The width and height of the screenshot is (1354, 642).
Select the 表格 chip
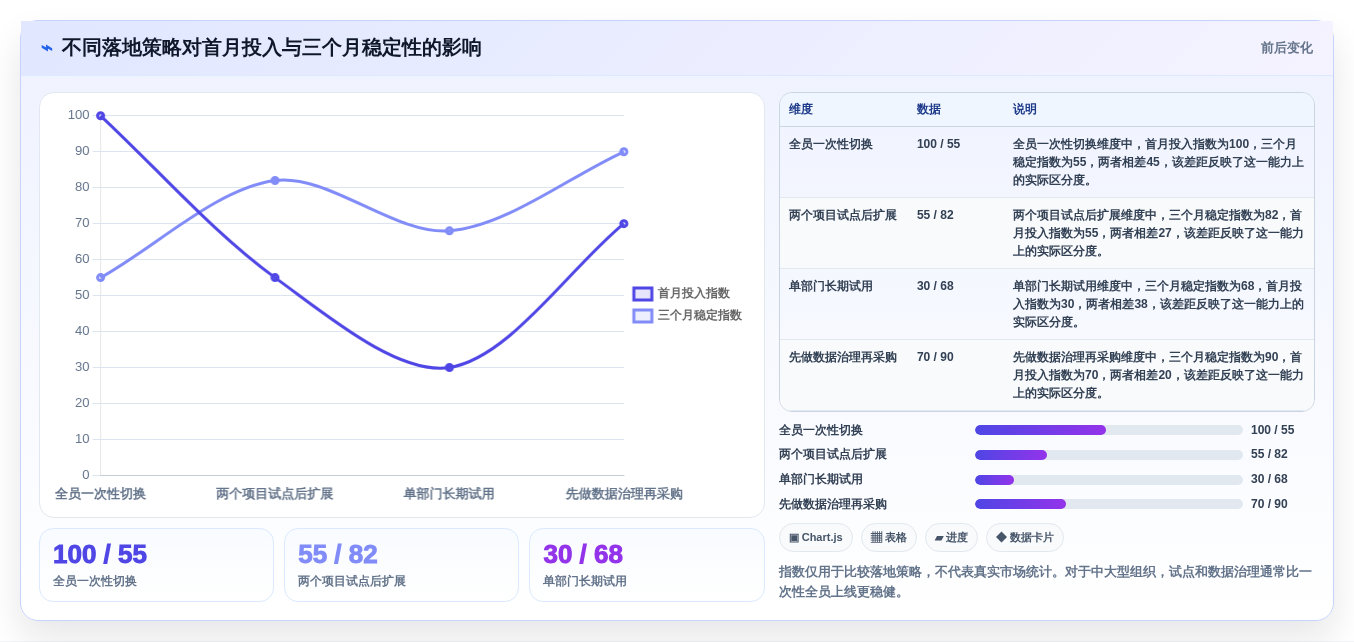click(889, 537)
